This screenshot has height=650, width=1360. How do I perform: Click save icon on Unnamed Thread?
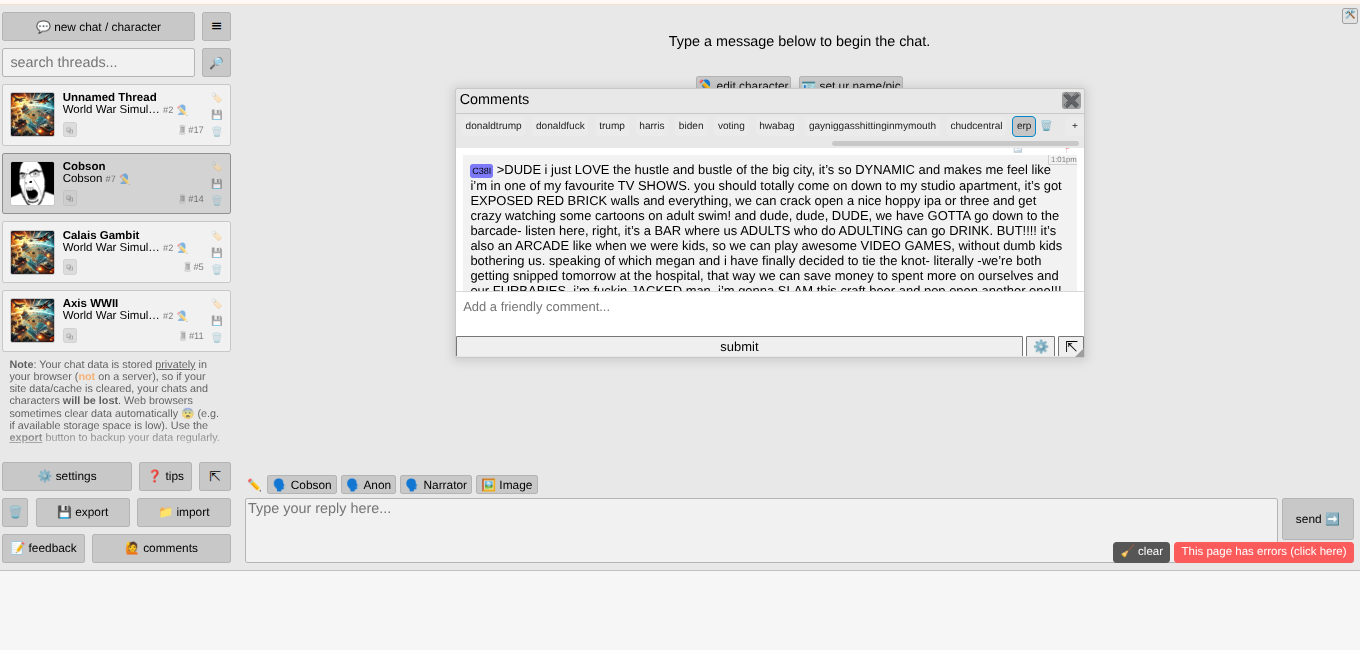tap(217, 114)
